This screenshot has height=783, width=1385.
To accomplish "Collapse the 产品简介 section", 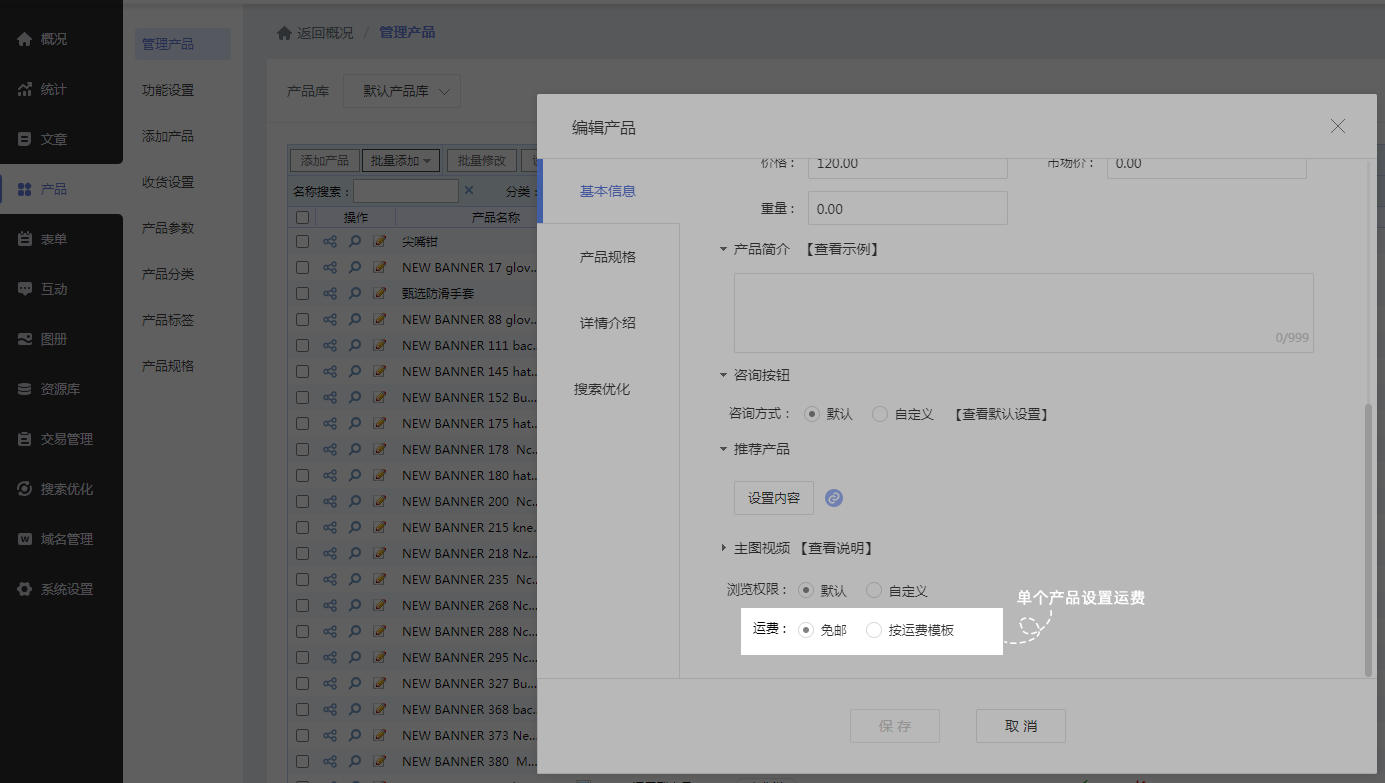I will pos(724,249).
